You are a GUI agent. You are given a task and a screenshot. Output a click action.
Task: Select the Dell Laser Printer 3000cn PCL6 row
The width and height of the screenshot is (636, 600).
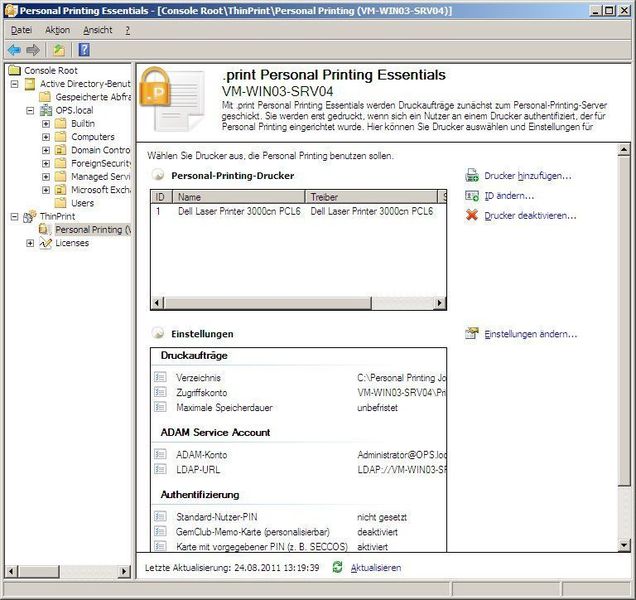point(299,211)
